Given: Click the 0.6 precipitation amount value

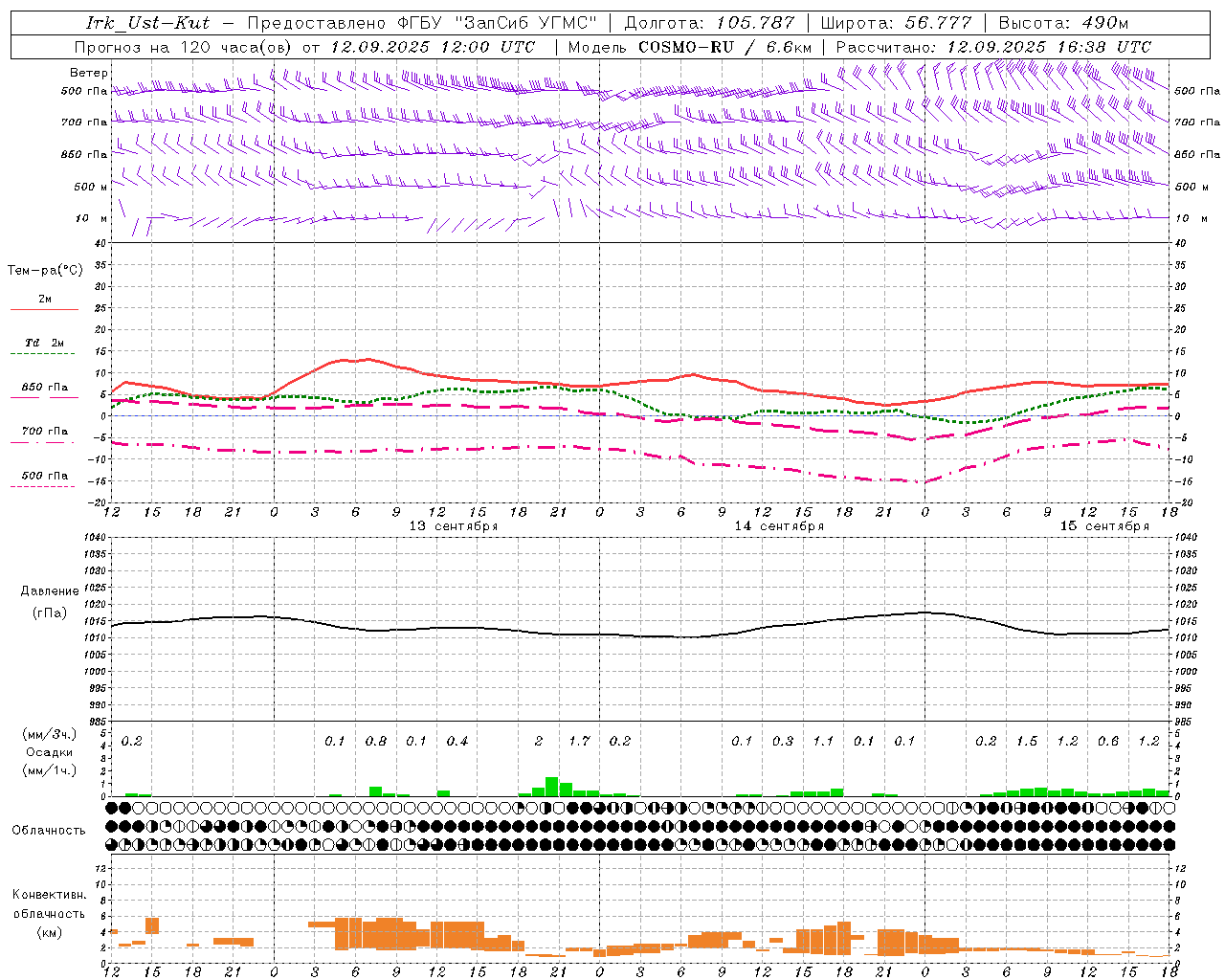Looking at the screenshot, I should [1108, 742].
